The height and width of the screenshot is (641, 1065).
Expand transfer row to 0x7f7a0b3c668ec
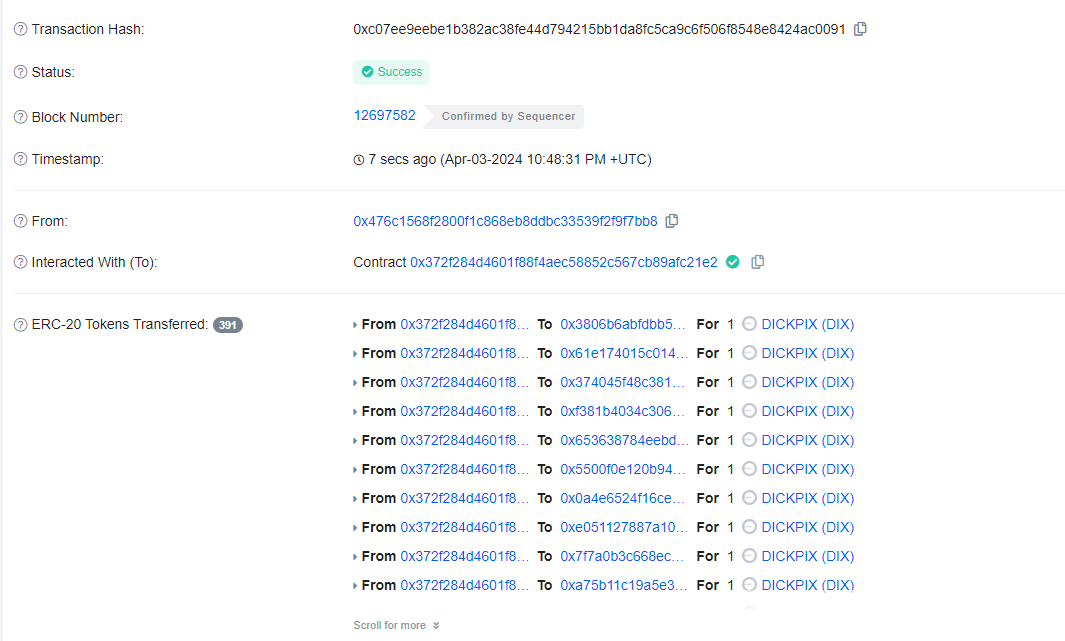[x=355, y=557]
